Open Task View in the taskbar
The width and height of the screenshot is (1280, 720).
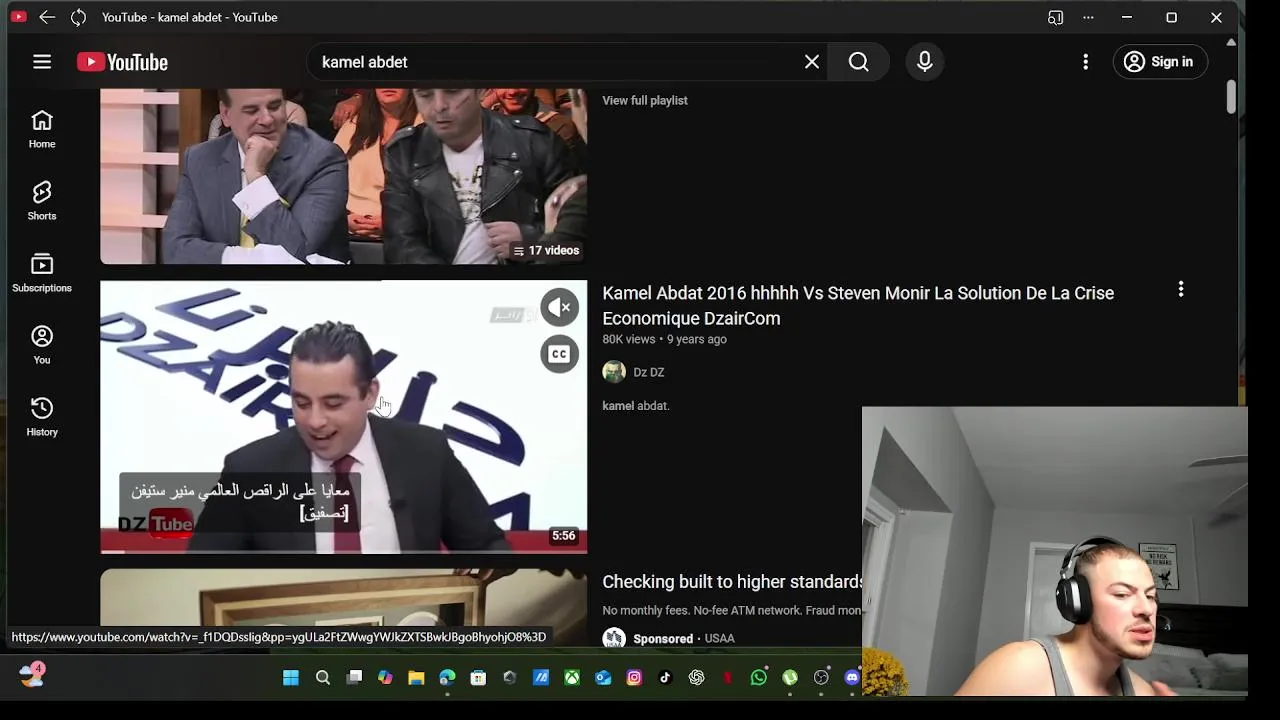tap(354, 678)
